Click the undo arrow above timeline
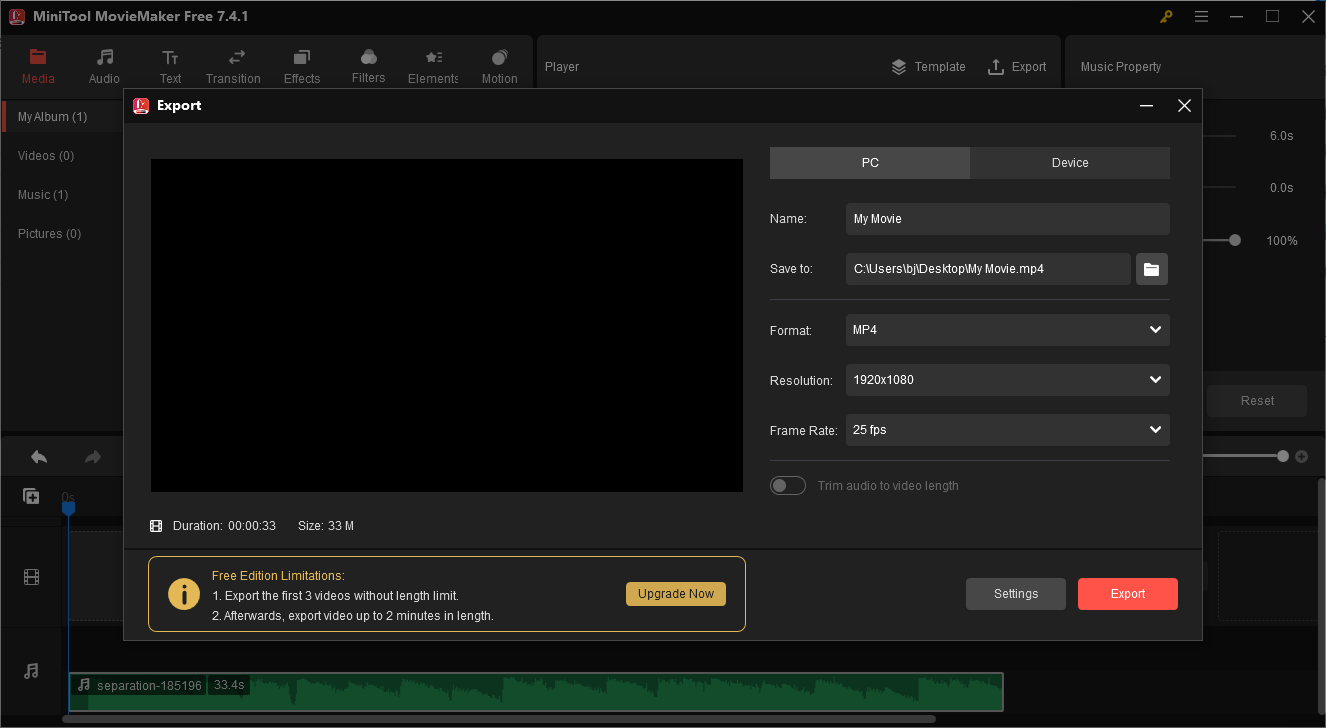1326x728 pixels. 39,456
